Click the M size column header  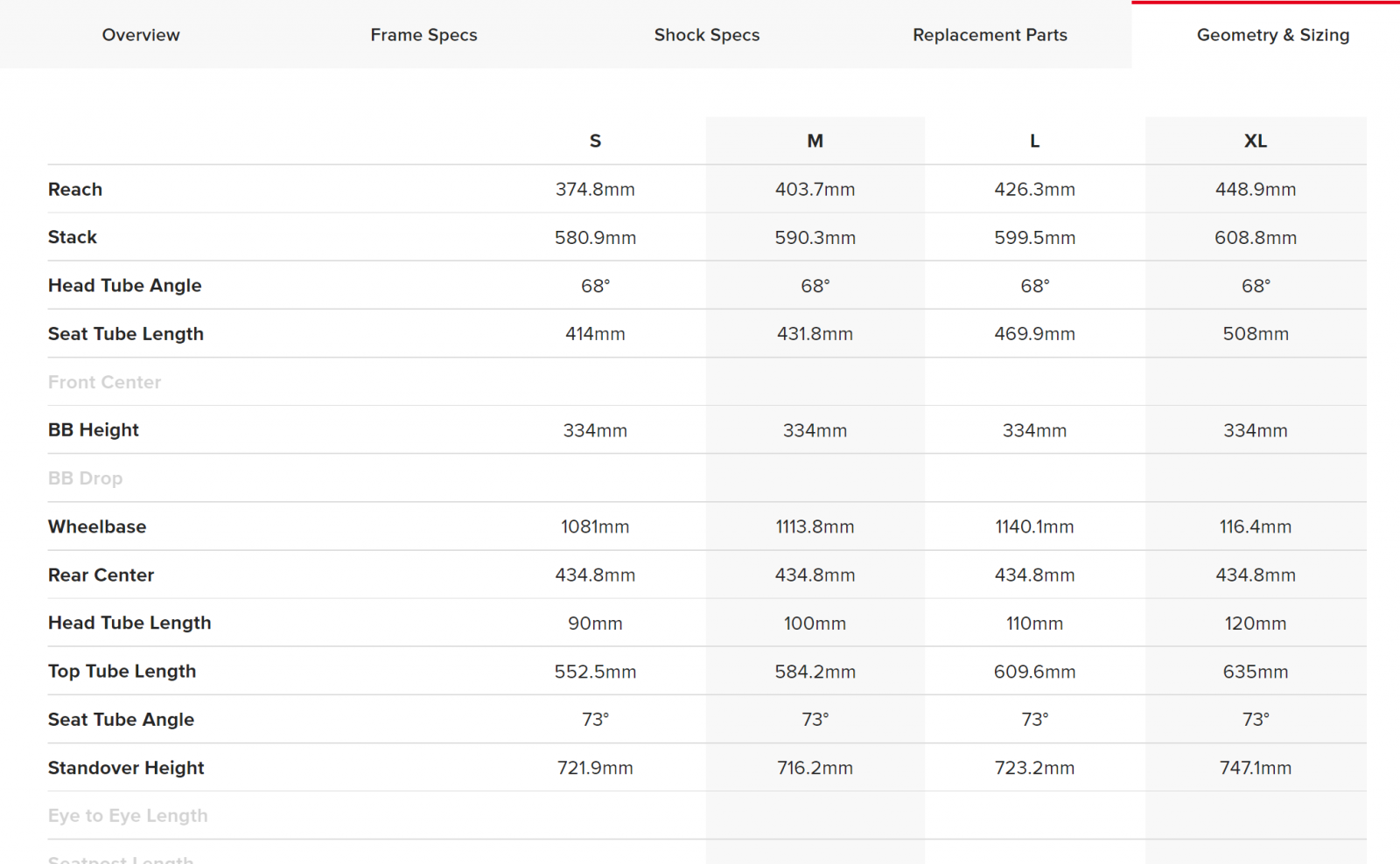815,141
